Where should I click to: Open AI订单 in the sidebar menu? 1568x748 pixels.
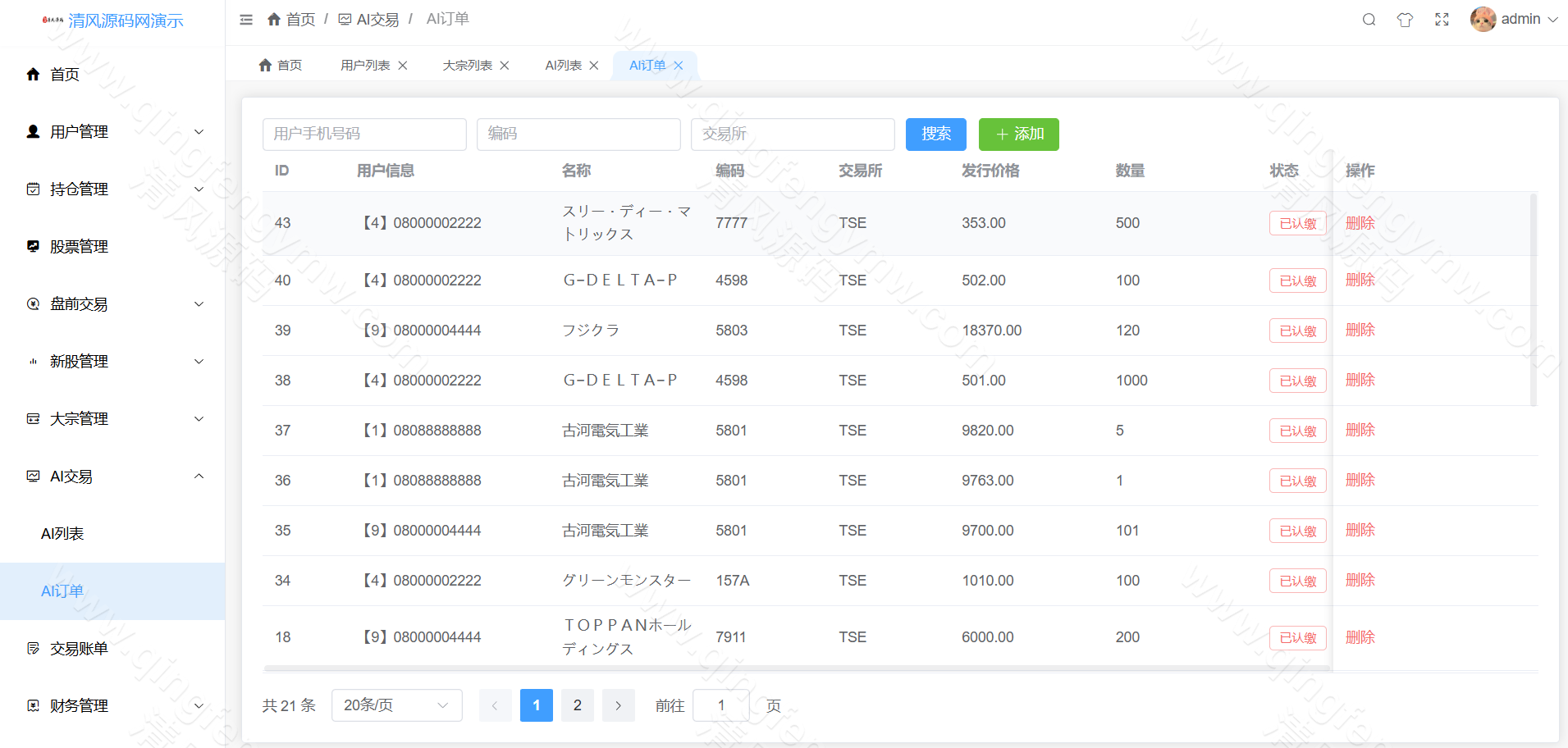coord(112,591)
